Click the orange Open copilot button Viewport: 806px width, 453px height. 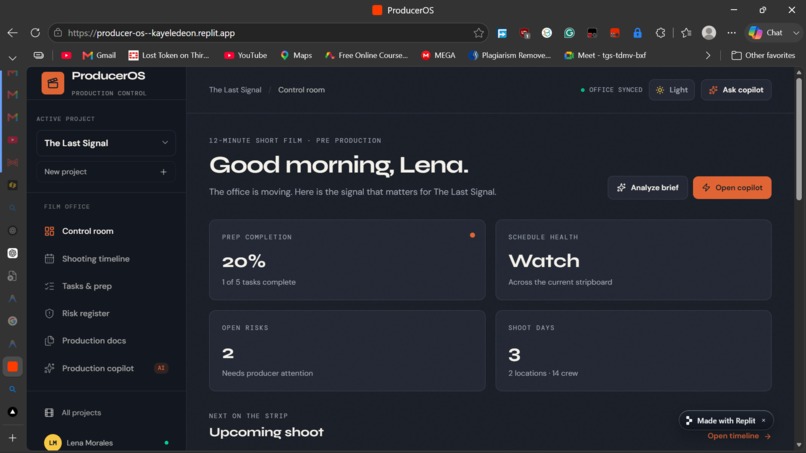pyautogui.click(x=732, y=188)
